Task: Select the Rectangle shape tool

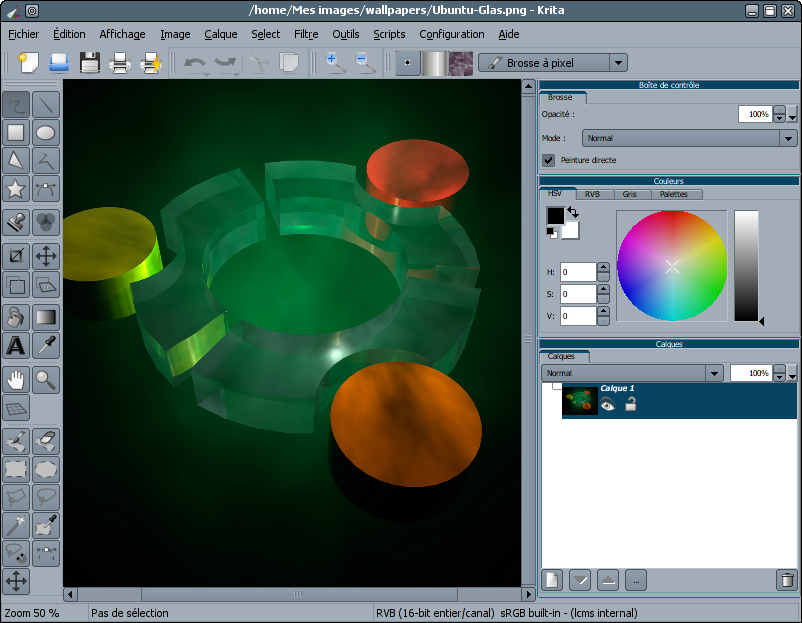Action: tap(16, 133)
